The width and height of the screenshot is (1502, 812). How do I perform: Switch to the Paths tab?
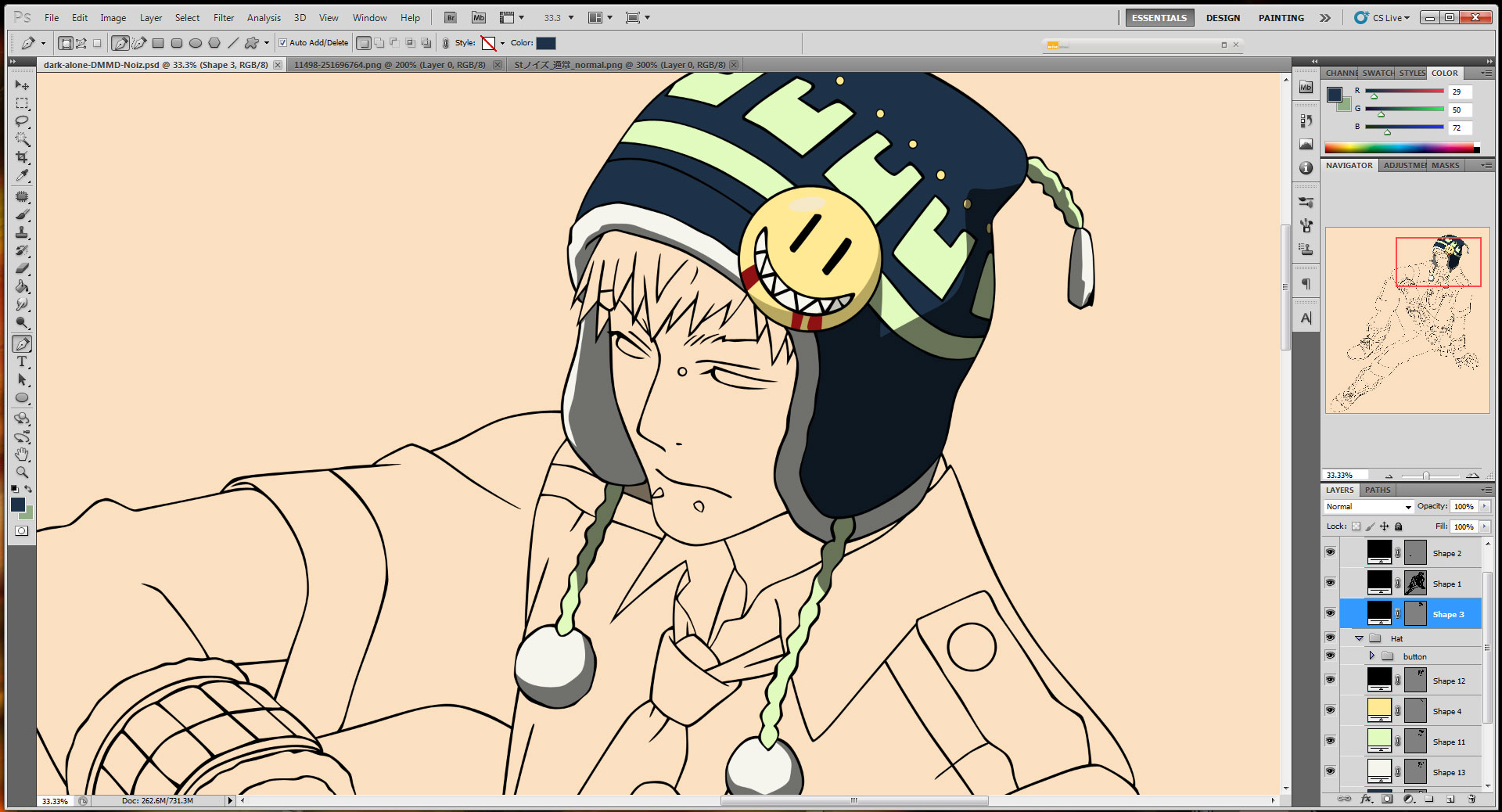click(1378, 490)
